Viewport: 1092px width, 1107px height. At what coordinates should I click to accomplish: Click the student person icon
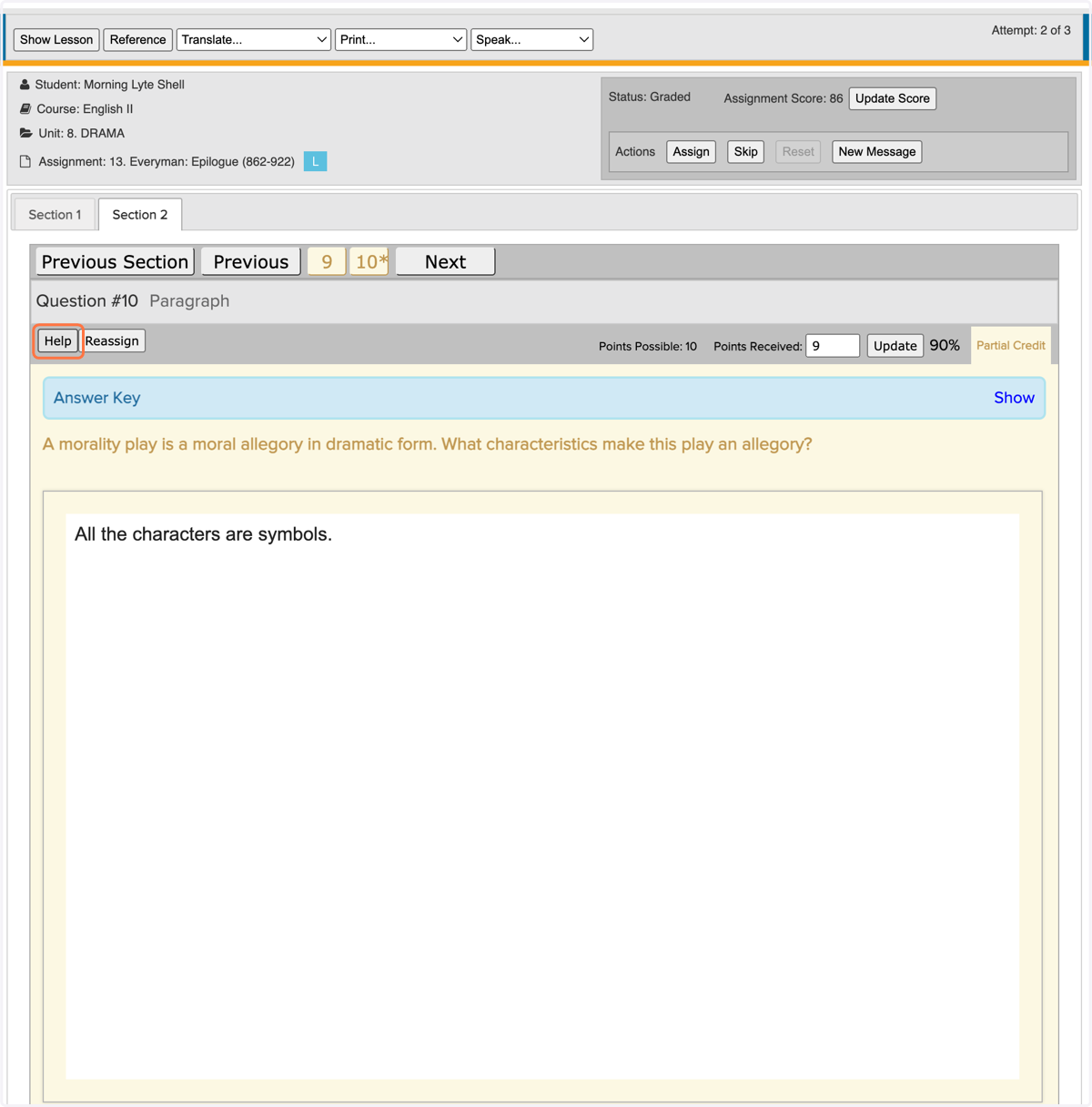coord(25,85)
